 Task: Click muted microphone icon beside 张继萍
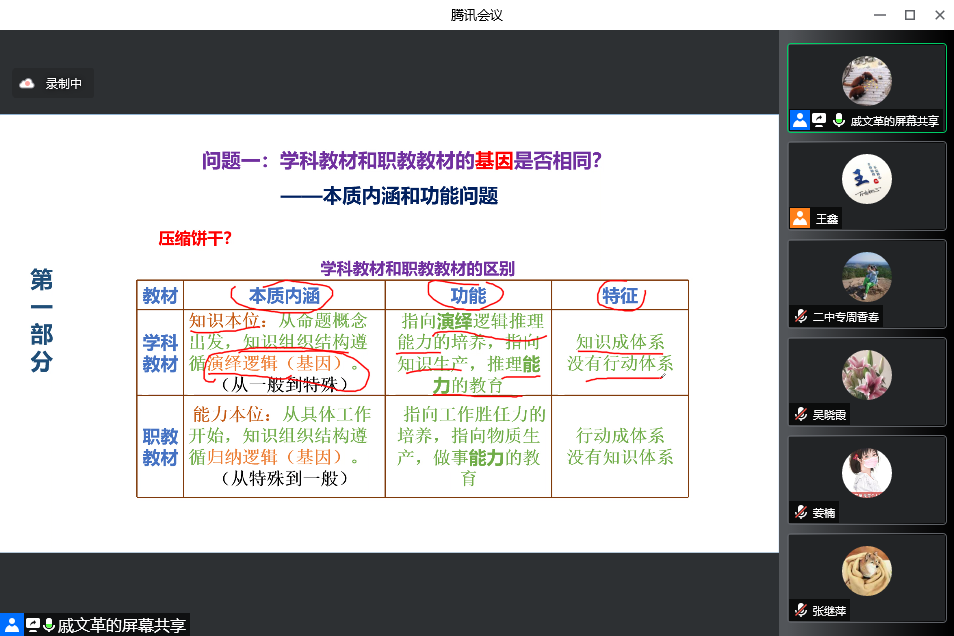click(x=801, y=610)
